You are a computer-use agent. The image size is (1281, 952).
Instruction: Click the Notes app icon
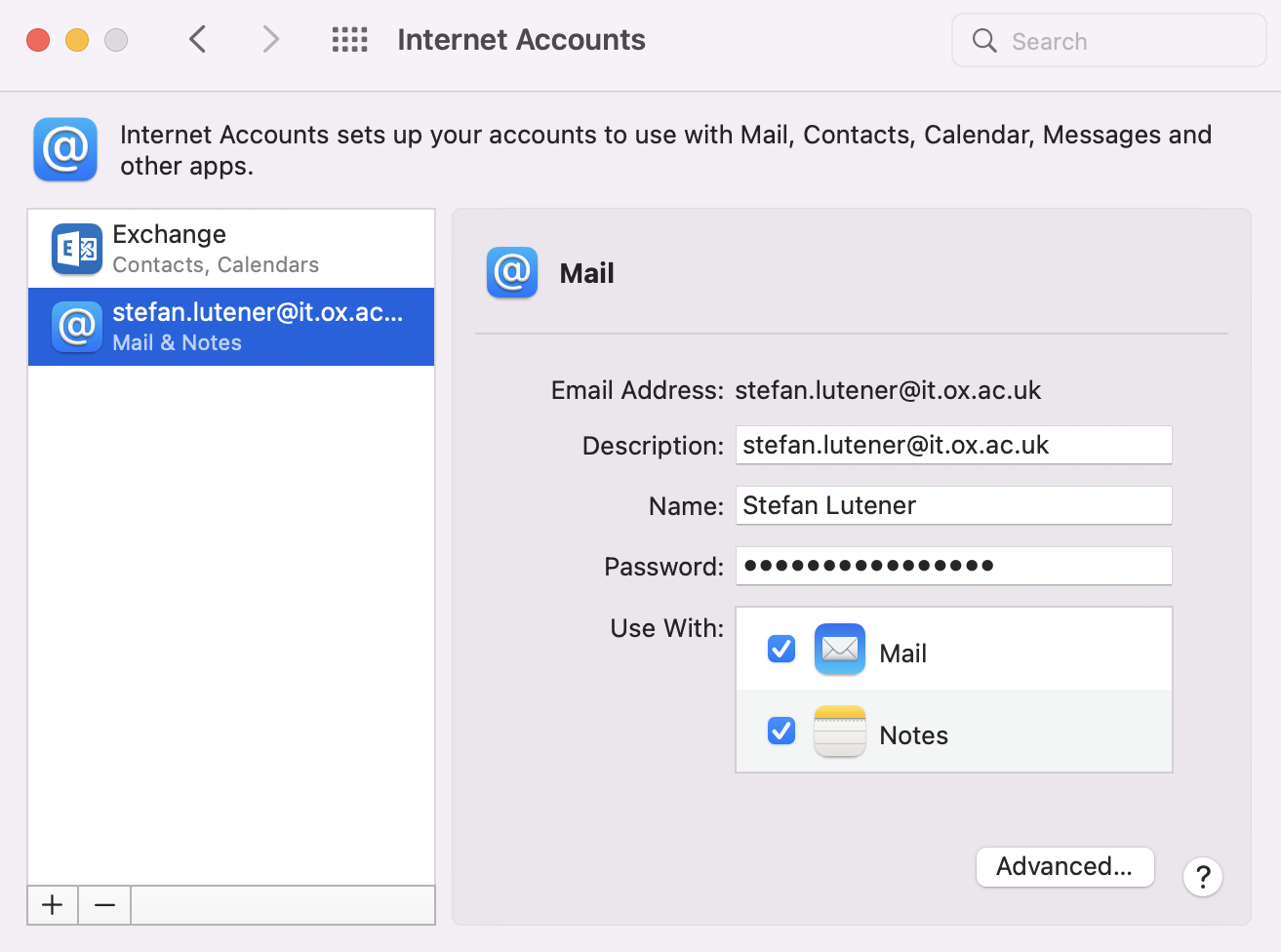click(x=839, y=732)
